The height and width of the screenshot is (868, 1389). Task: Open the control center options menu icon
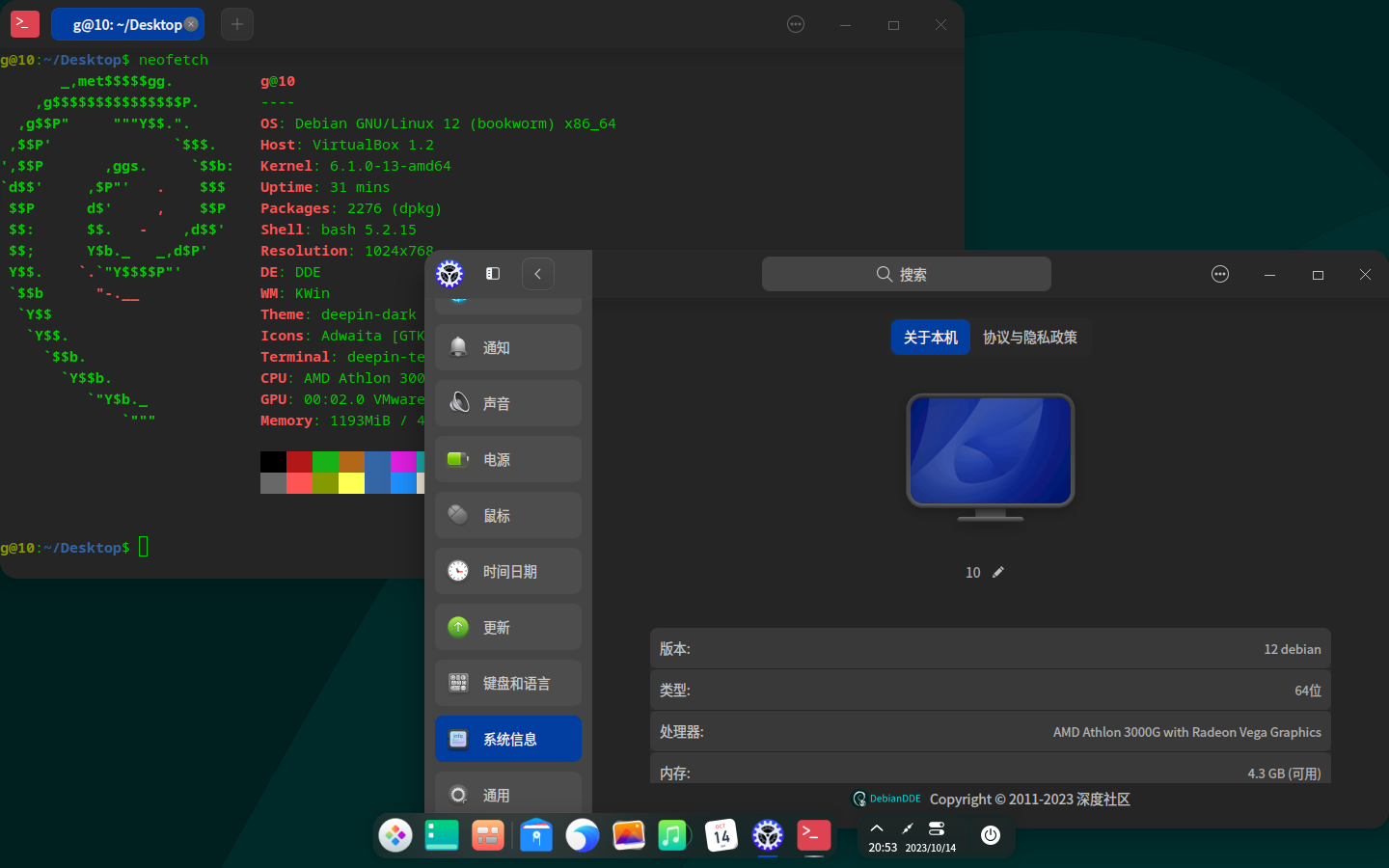pyautogui.click(x=1220, y=274)
